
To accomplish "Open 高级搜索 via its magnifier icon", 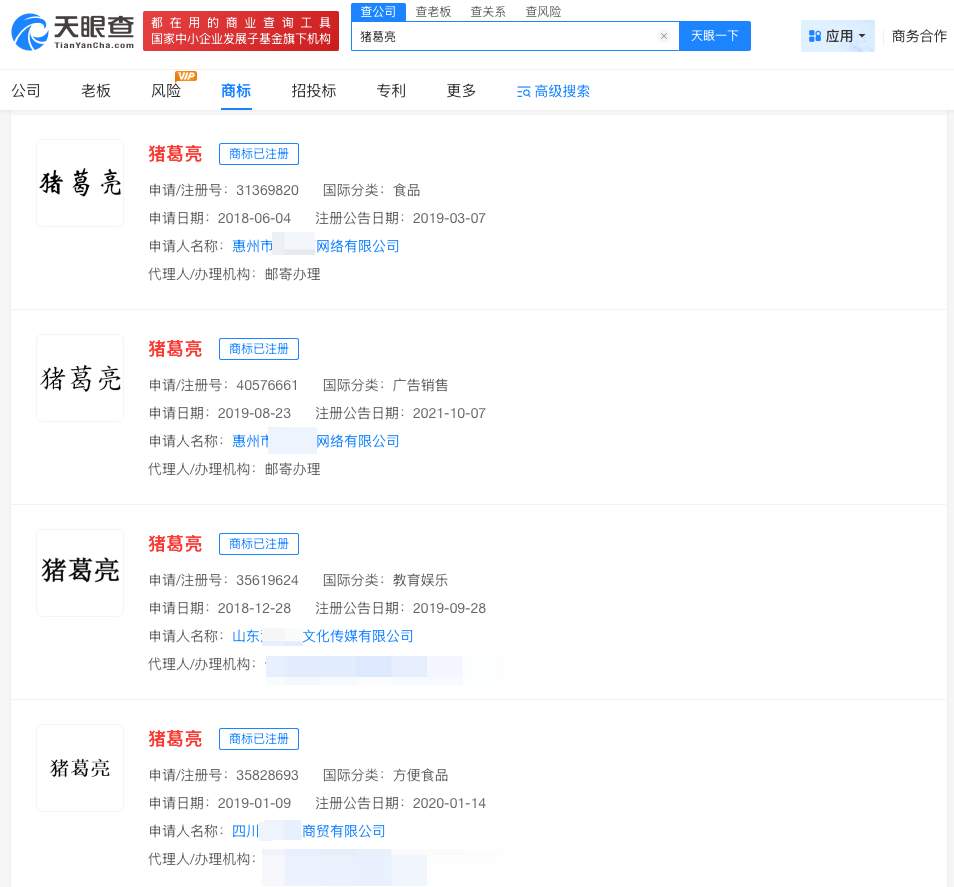I will point(522,90).
